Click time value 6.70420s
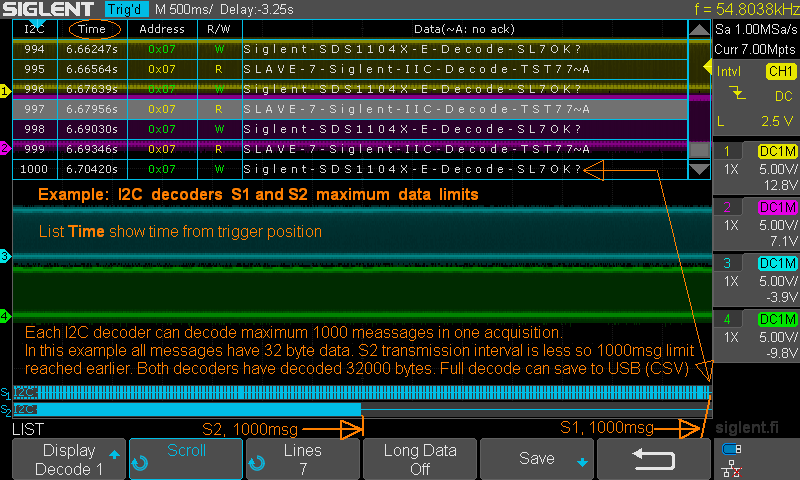This screenshot has height=480, width=800. [x=92, y=169]
